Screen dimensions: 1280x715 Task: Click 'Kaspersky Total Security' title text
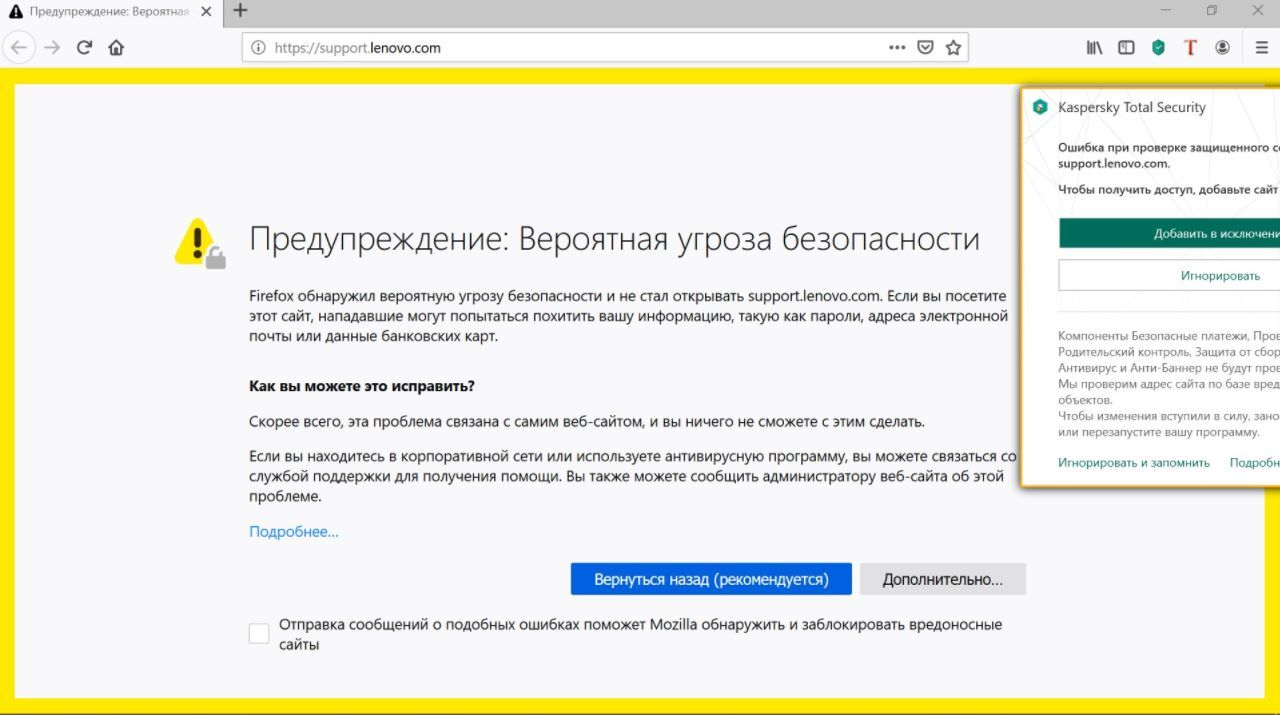[1132, 107]
